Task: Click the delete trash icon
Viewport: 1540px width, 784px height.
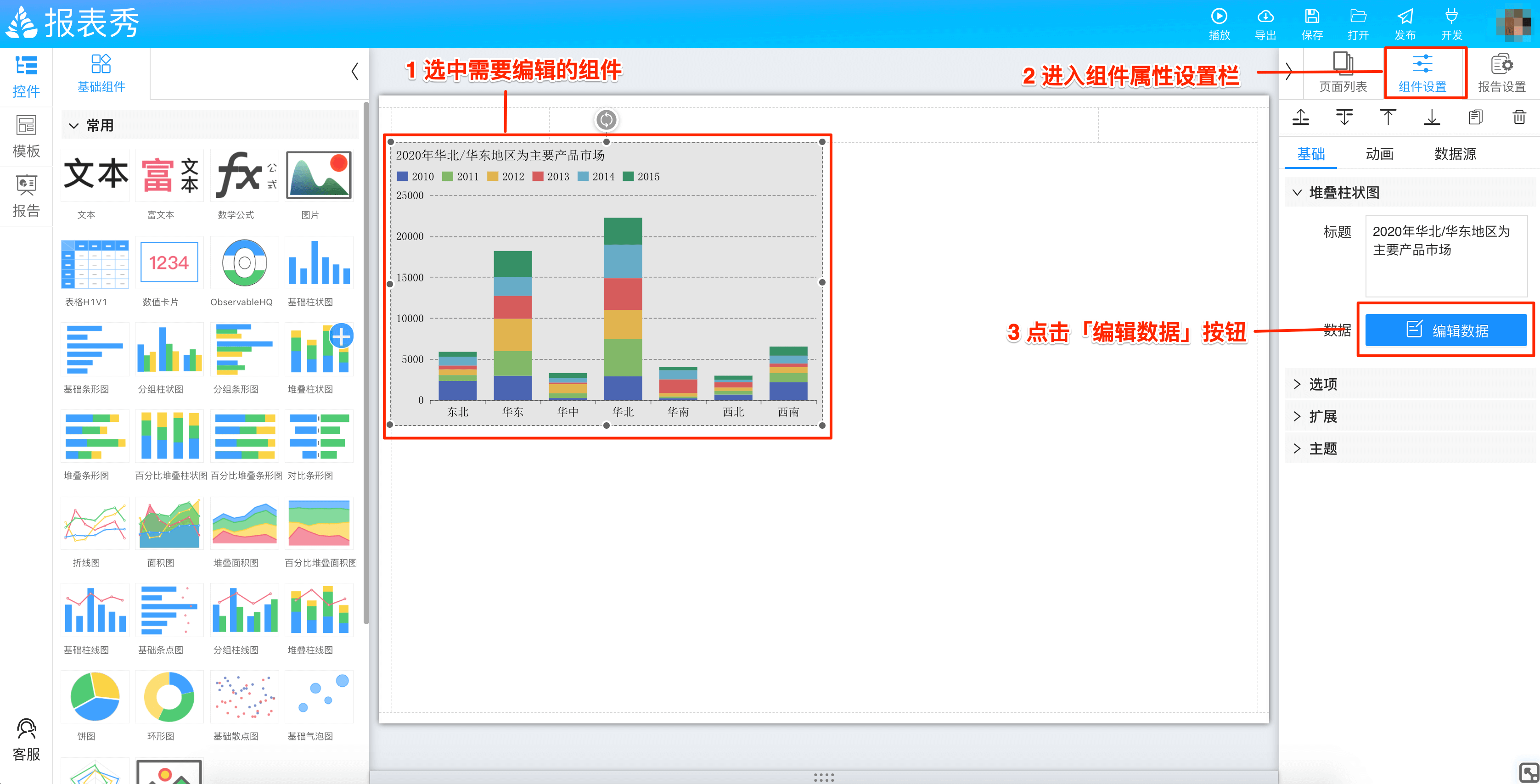Action: (x=1519, y=117)
